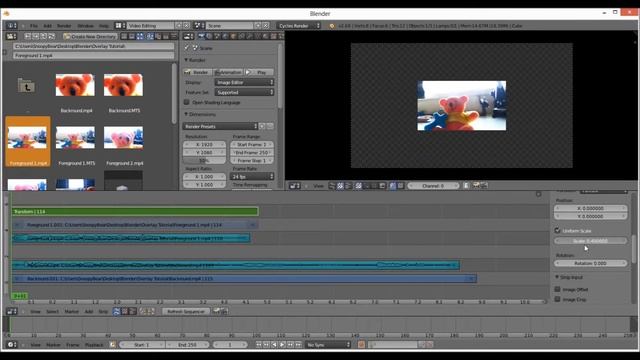Click the Rotation 0.000 field

590,263
